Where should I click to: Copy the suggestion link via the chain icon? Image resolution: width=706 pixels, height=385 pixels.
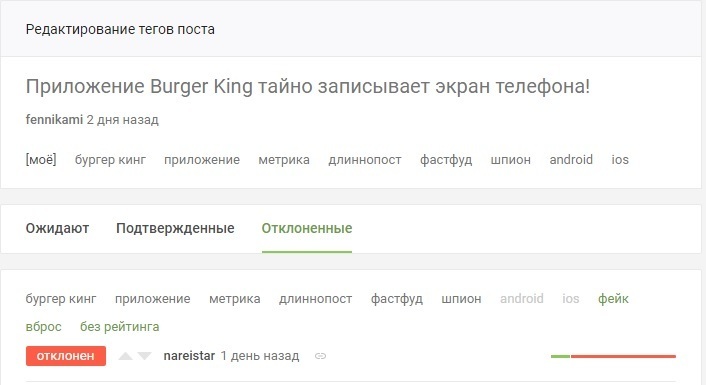tap(320, 356)
